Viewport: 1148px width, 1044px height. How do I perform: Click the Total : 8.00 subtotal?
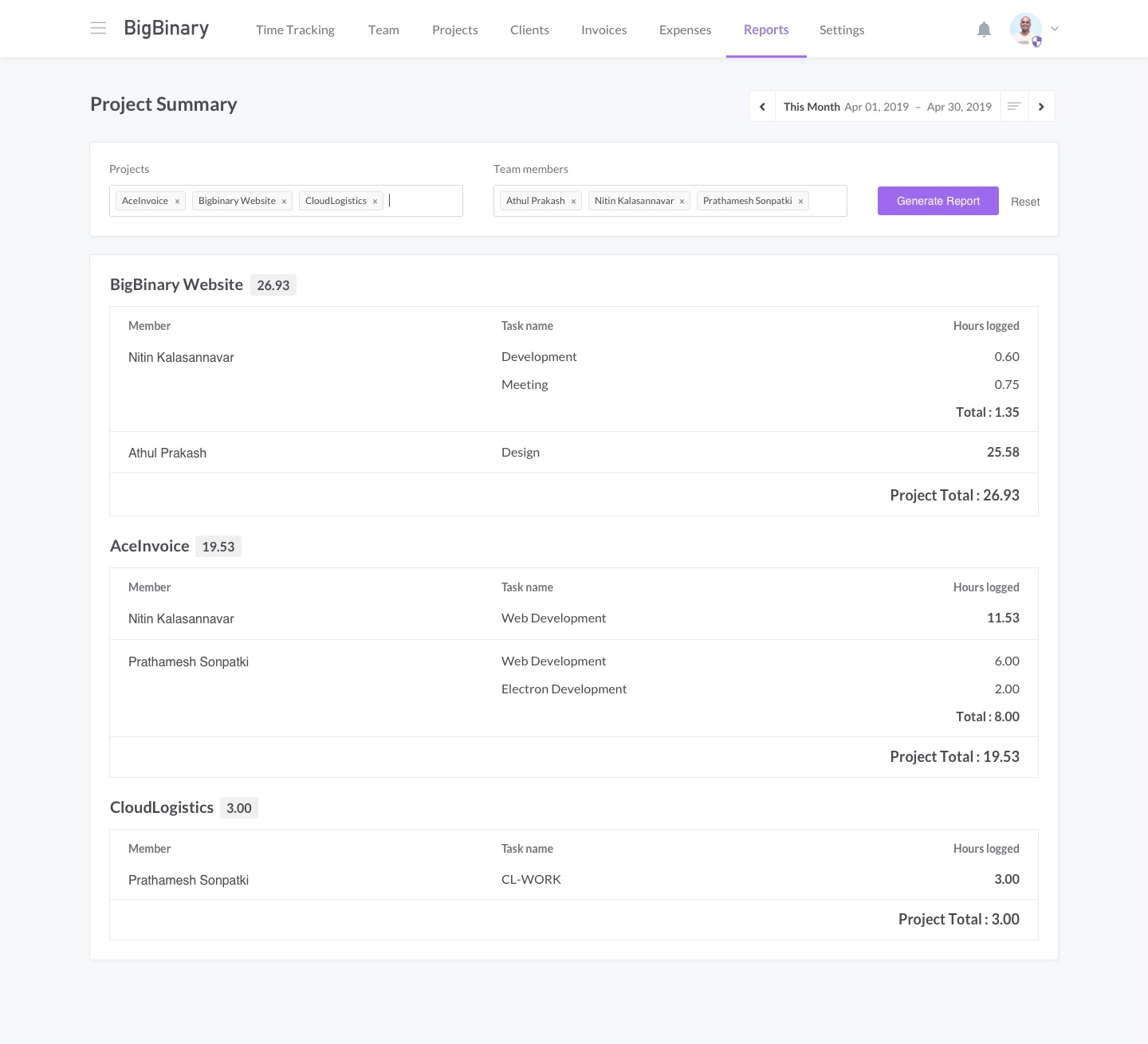988,717
